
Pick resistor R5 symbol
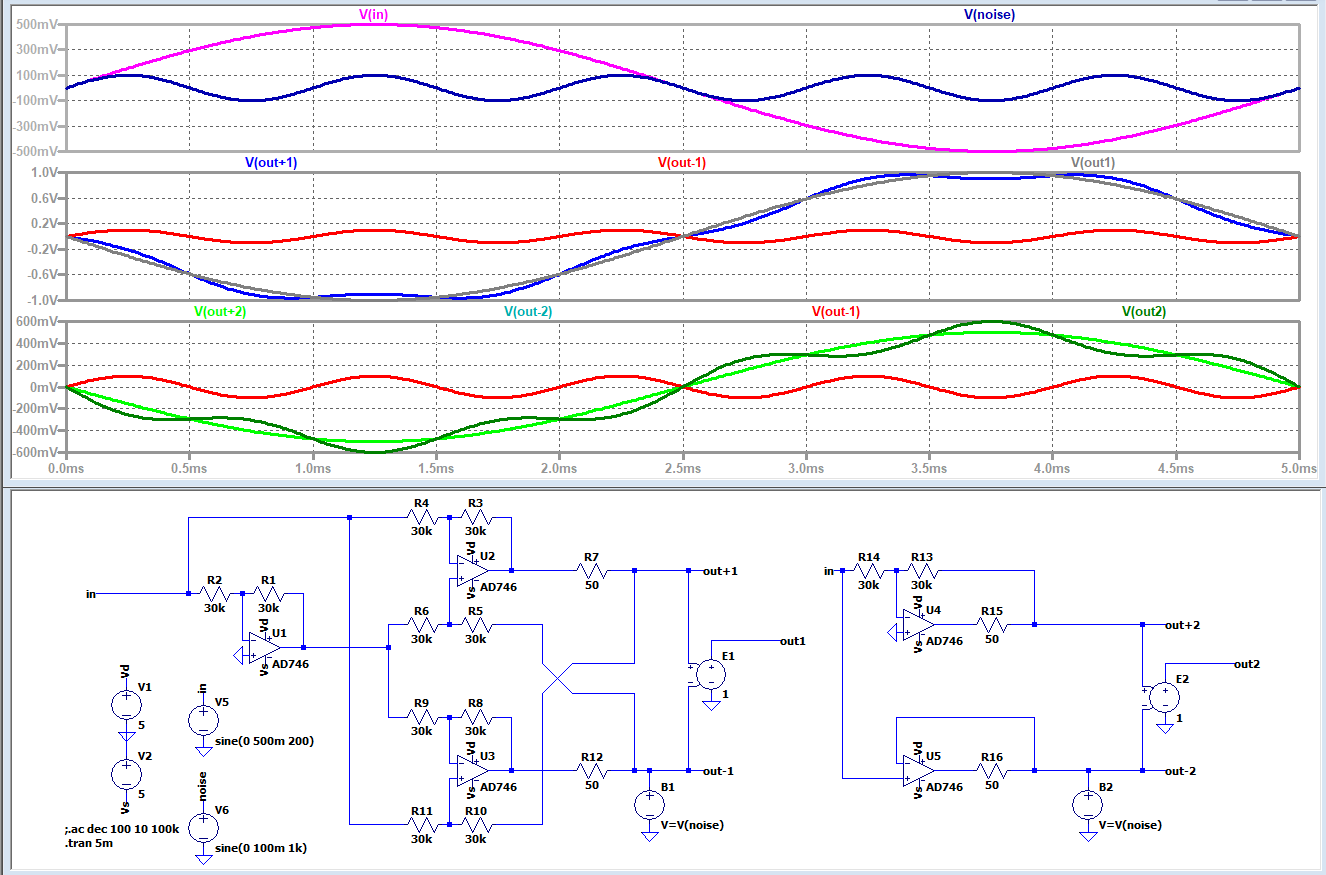(475, 625)
